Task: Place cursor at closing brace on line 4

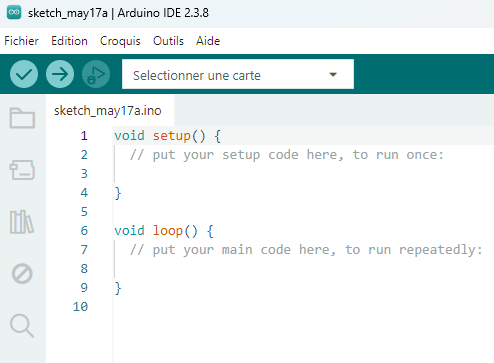Action: [118, 193]
